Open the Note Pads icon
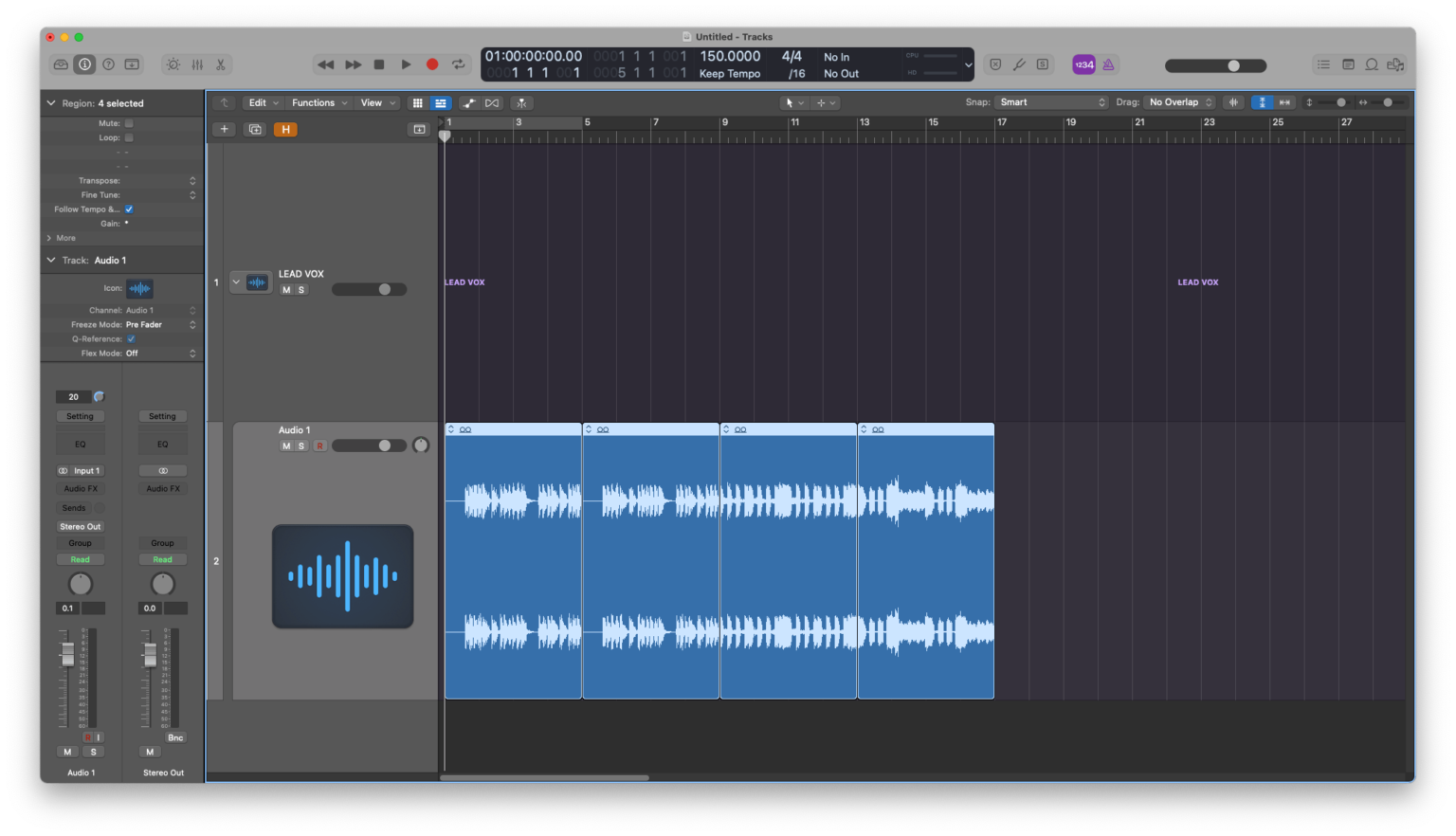 pos(1348,64)
